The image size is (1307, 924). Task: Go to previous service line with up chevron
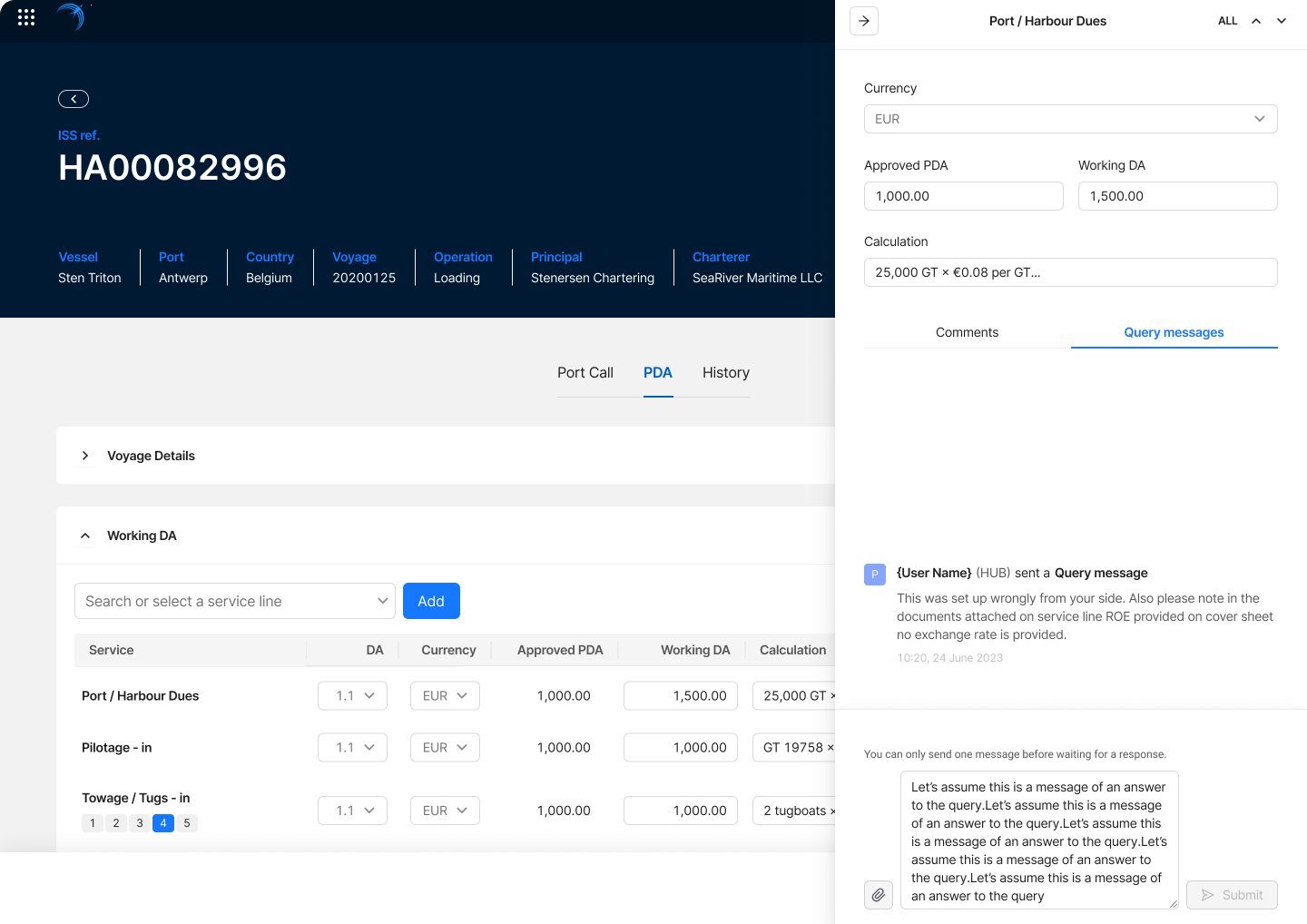tap(1256, 21)
